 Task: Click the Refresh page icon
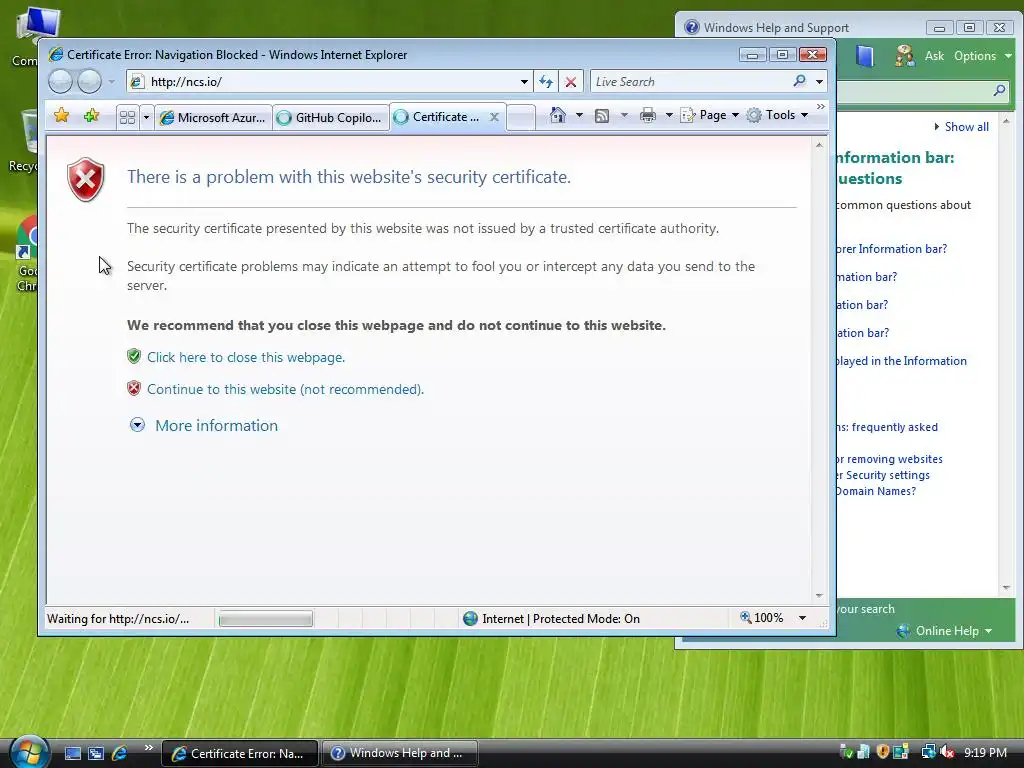(546, 82)
